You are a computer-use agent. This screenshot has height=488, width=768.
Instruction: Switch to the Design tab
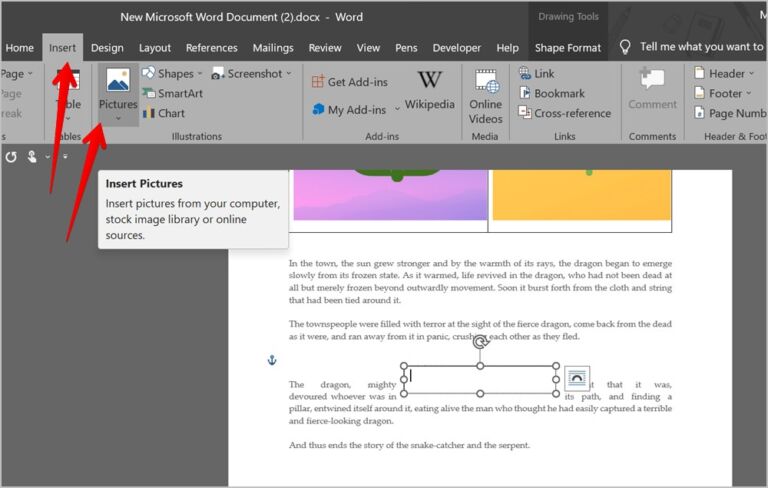point(107,48)
